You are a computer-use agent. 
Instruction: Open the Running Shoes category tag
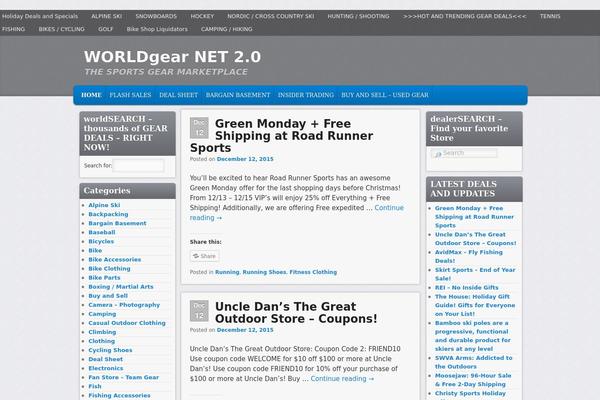tap(264, 272)
